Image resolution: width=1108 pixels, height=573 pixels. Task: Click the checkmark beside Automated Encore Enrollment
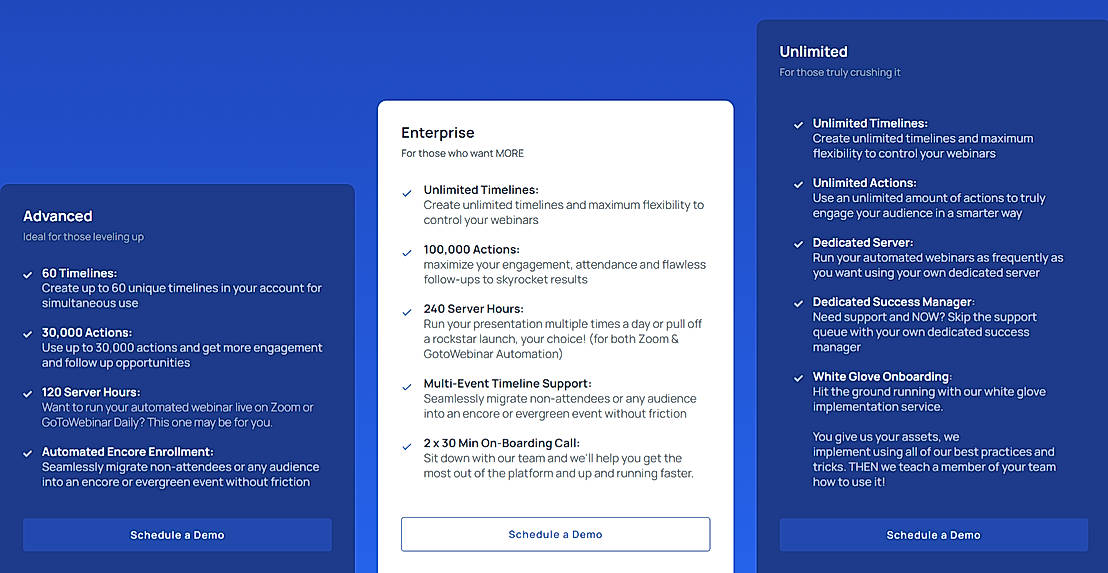coord(28,453)
